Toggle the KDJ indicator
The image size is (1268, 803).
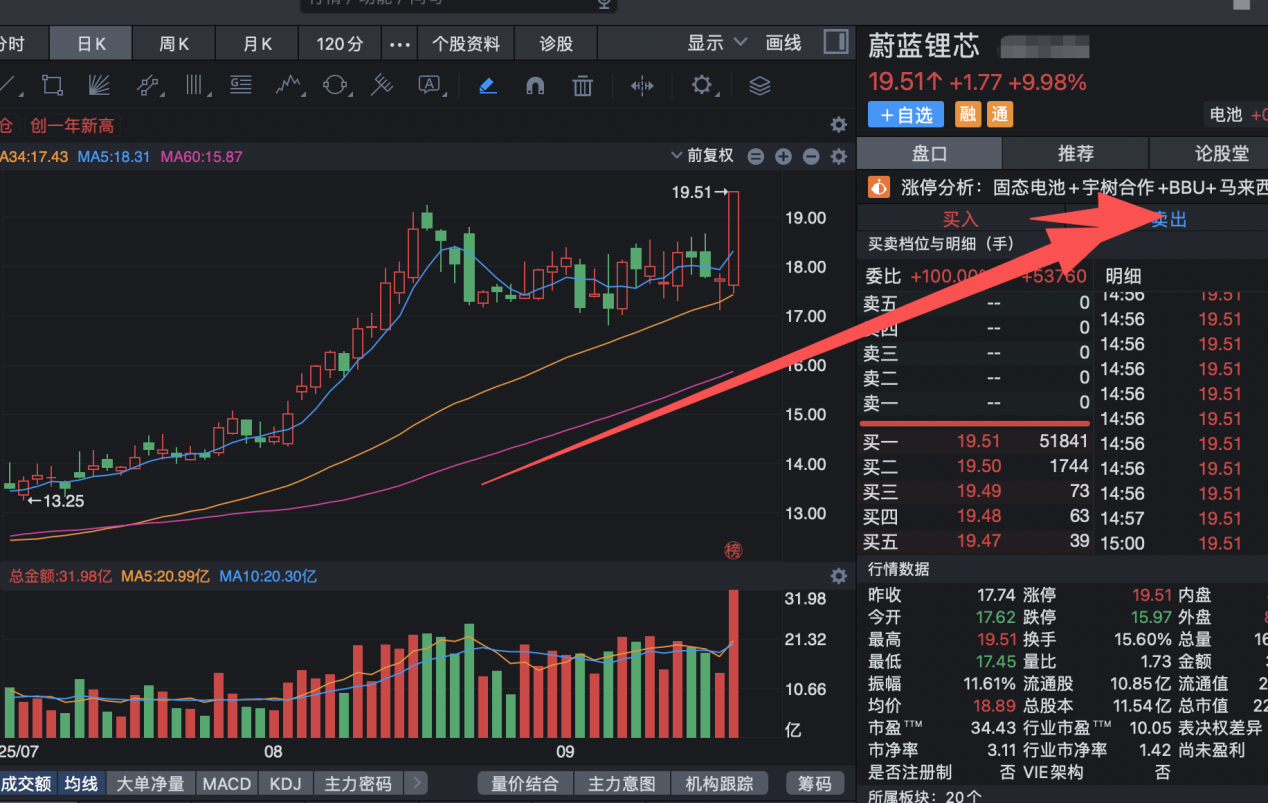pos(286,783)
